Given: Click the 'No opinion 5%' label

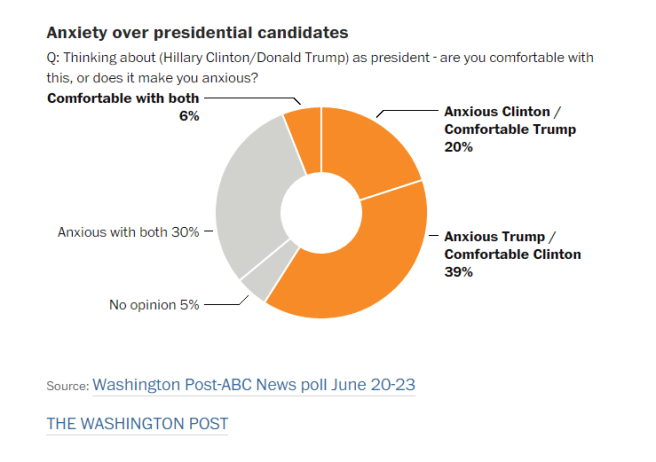Looking at the screenshot, I should [155, 305].
